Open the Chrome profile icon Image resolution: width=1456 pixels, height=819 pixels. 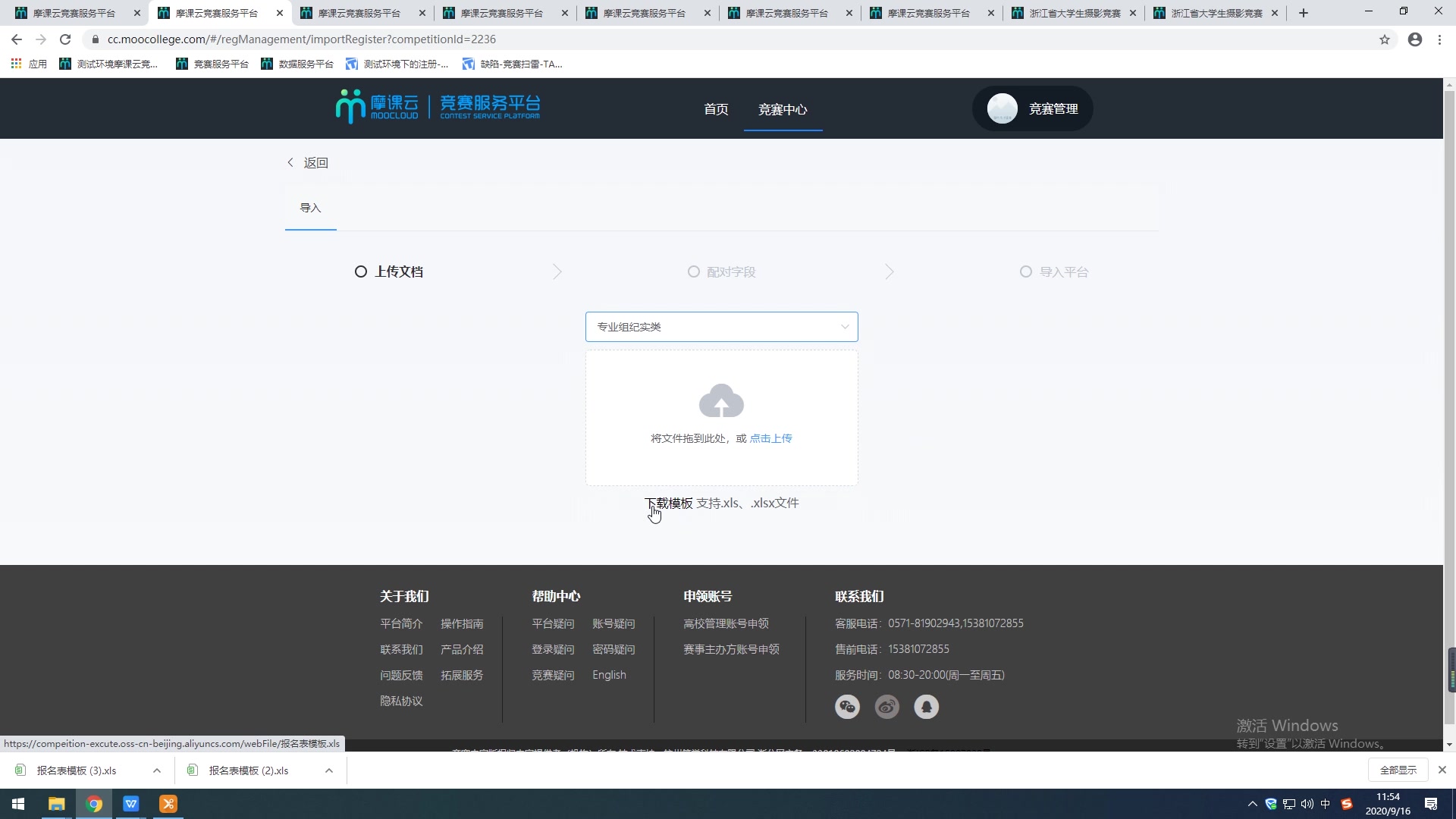click(1414, 39)
